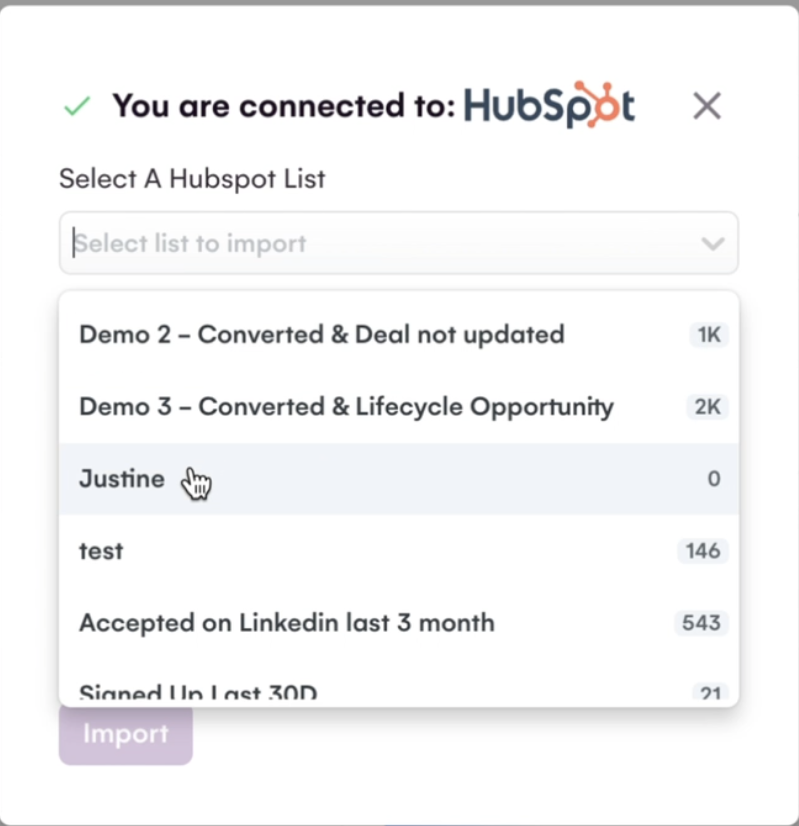Click the 0 count beside Justine
The width and height of the screenshot is (799, 826).
[713, 479]
